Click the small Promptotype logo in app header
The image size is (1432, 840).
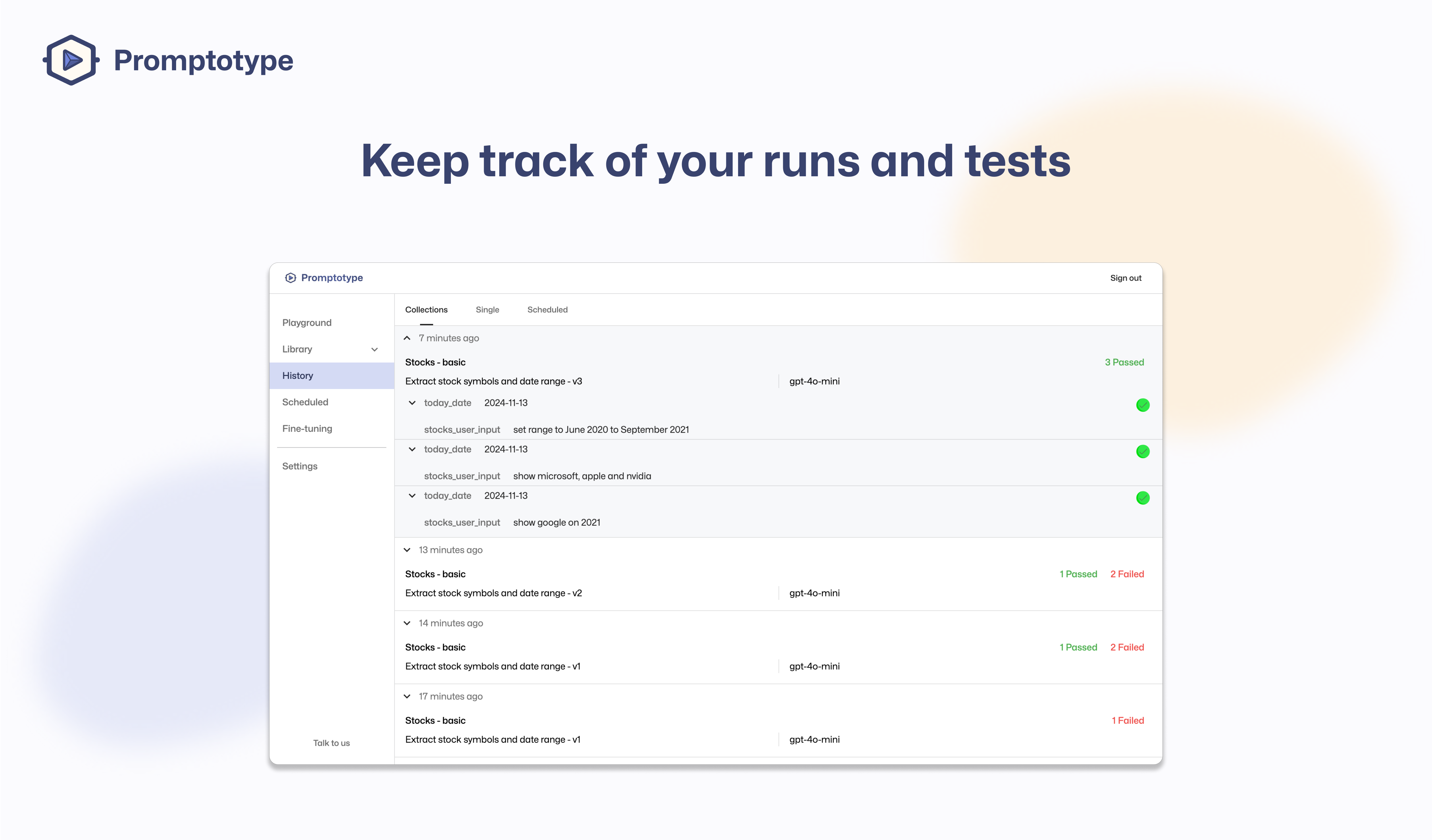point(290,278)
